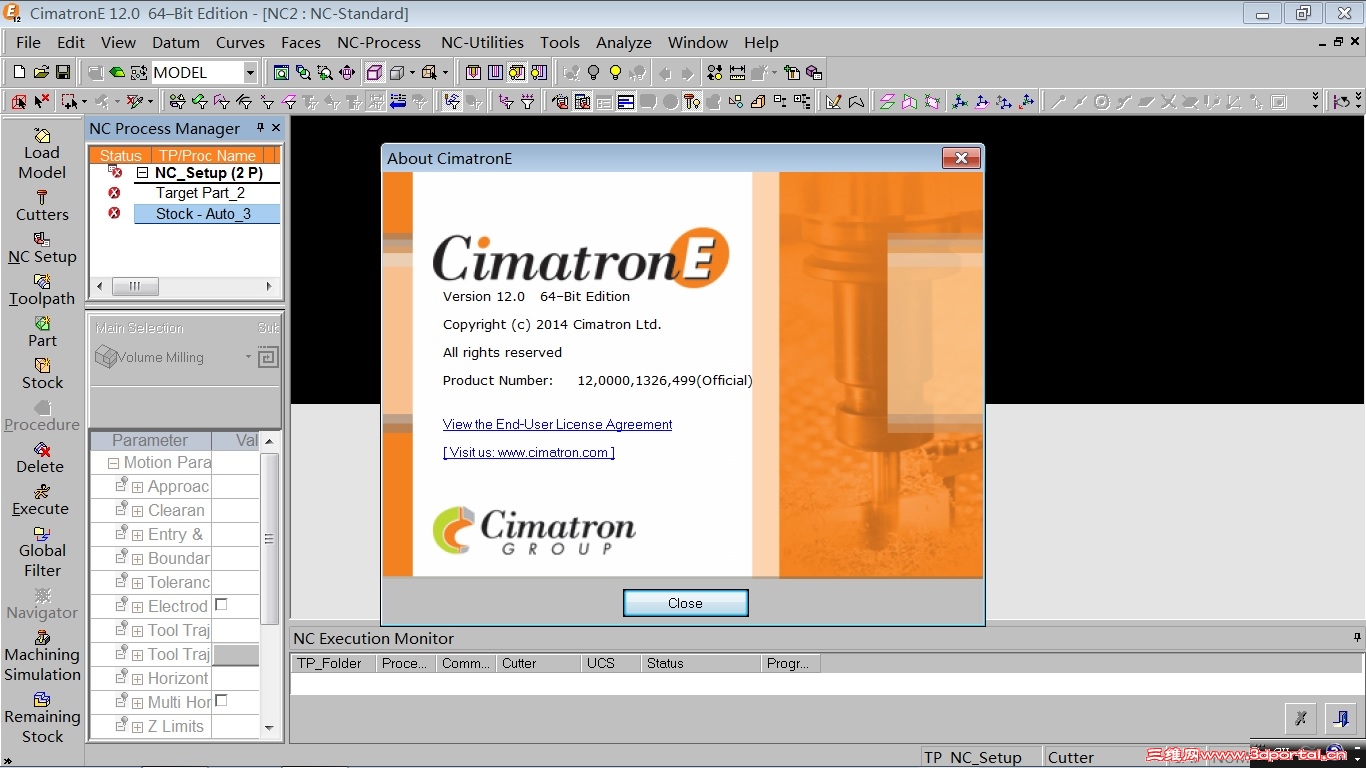Screen dimensions: 1366x768
Task: Open the Curves menu
Action: click(x=240, y=42)
